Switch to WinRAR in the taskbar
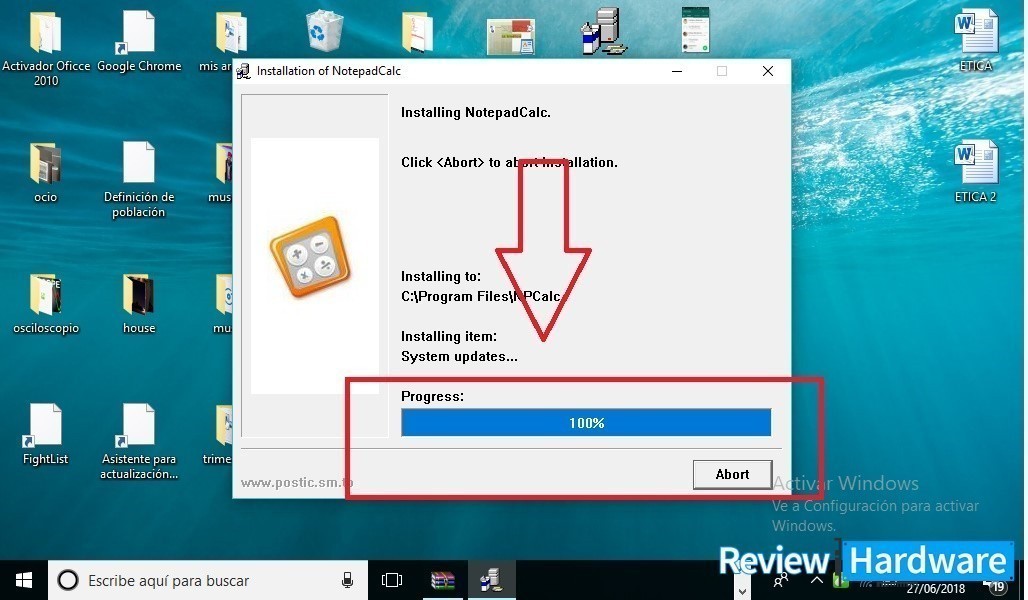The image size is (1028, 600). pos(442,580)
